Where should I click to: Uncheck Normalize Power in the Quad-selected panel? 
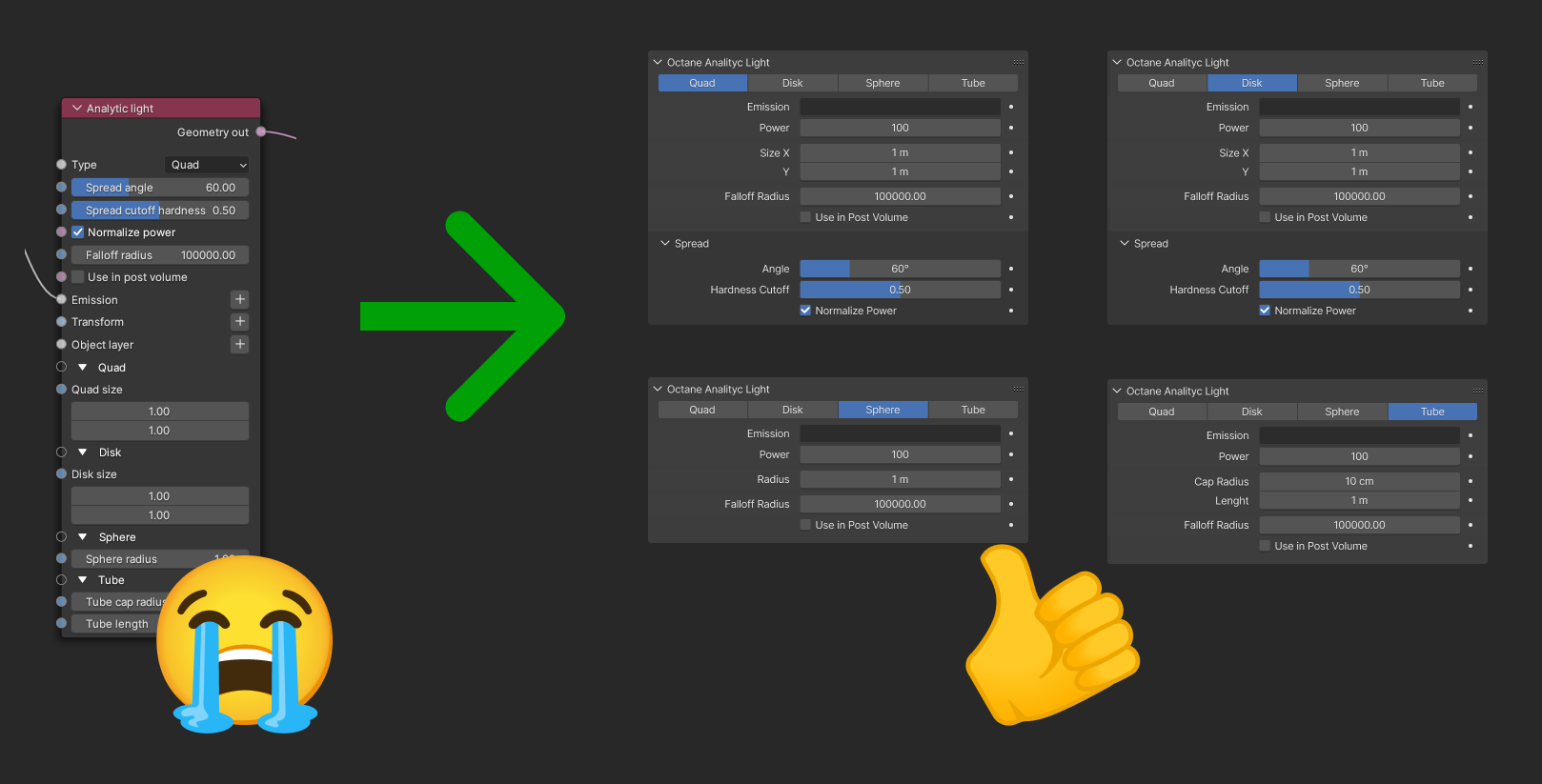click(x=805, y=311)
